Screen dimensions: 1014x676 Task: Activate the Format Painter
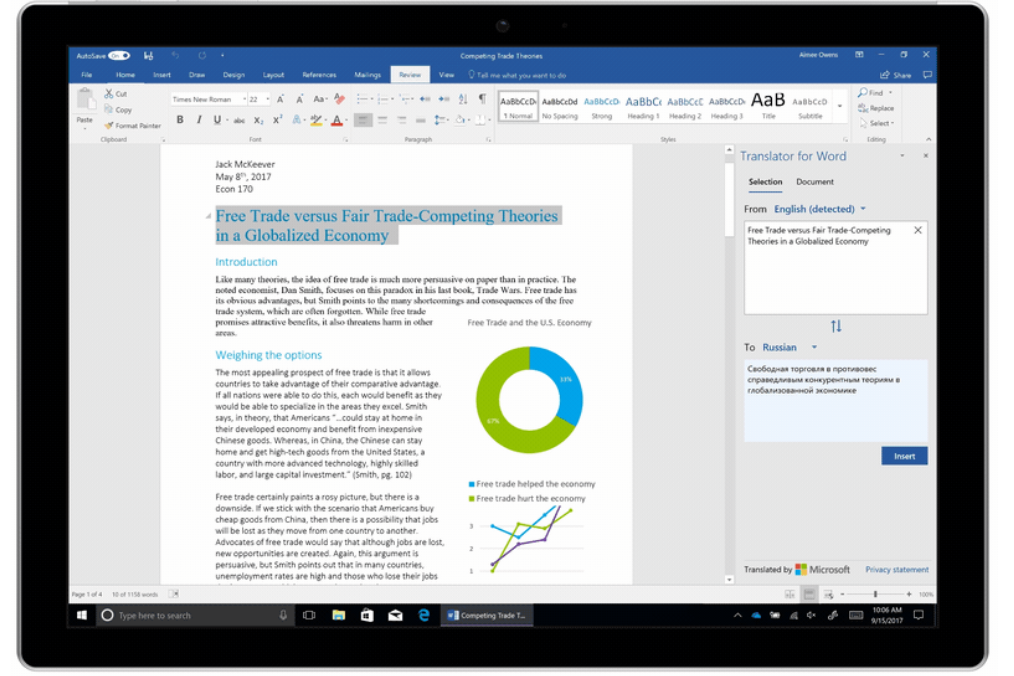[x=133, y=125]
